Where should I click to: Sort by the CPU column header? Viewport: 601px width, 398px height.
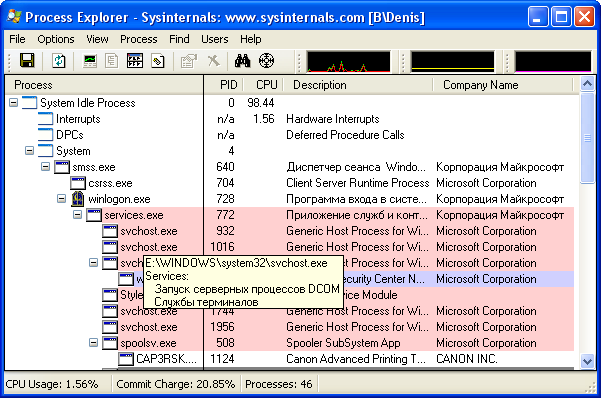click(x=263, y=85)
